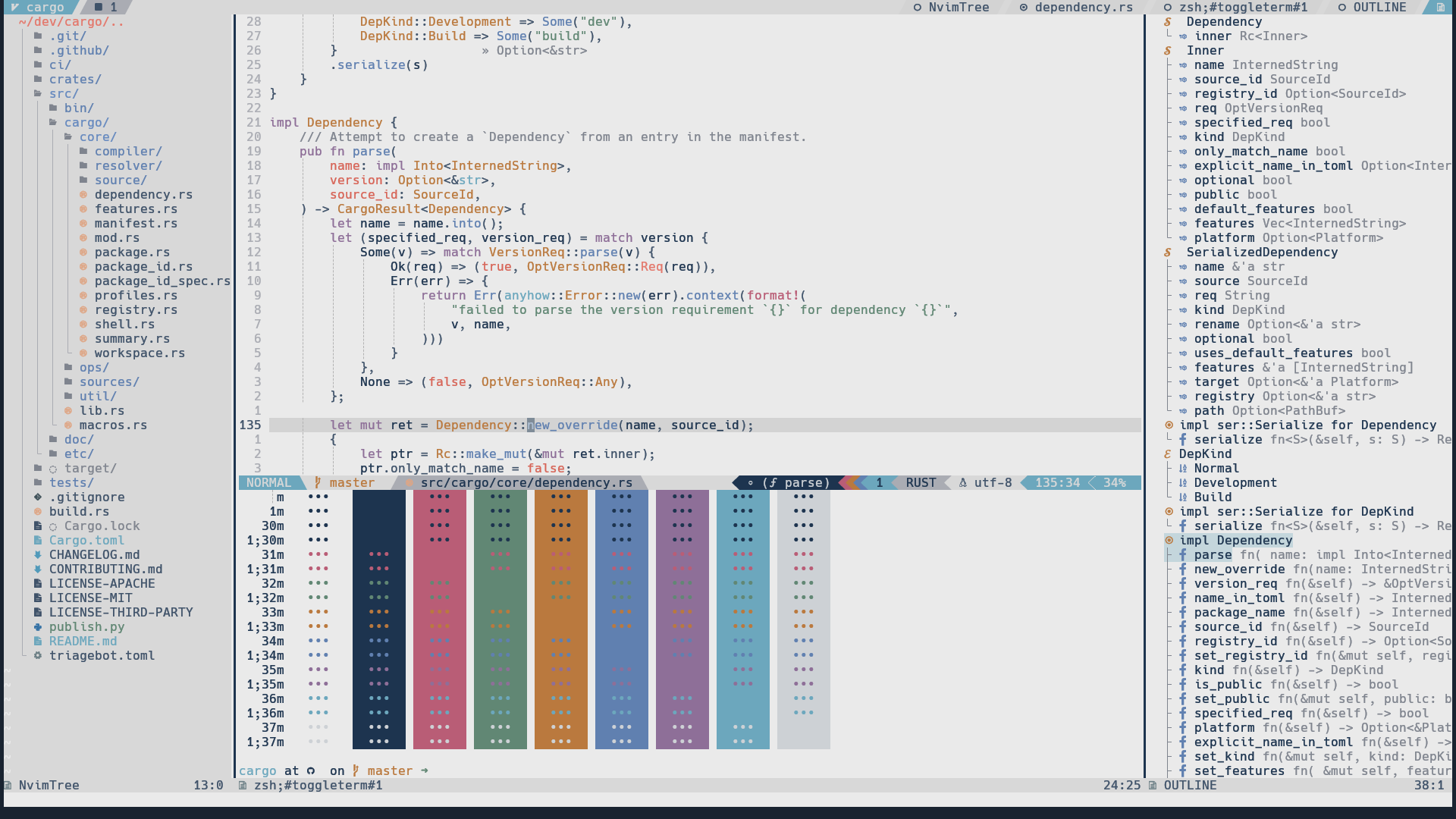Select the RUST language status icon
The image size is (1456, 819).
tap(918, 483)
